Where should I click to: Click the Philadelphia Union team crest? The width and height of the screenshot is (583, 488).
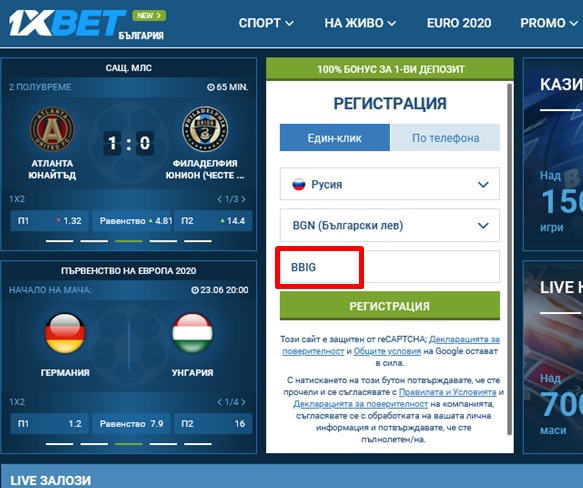coord(205,129)
